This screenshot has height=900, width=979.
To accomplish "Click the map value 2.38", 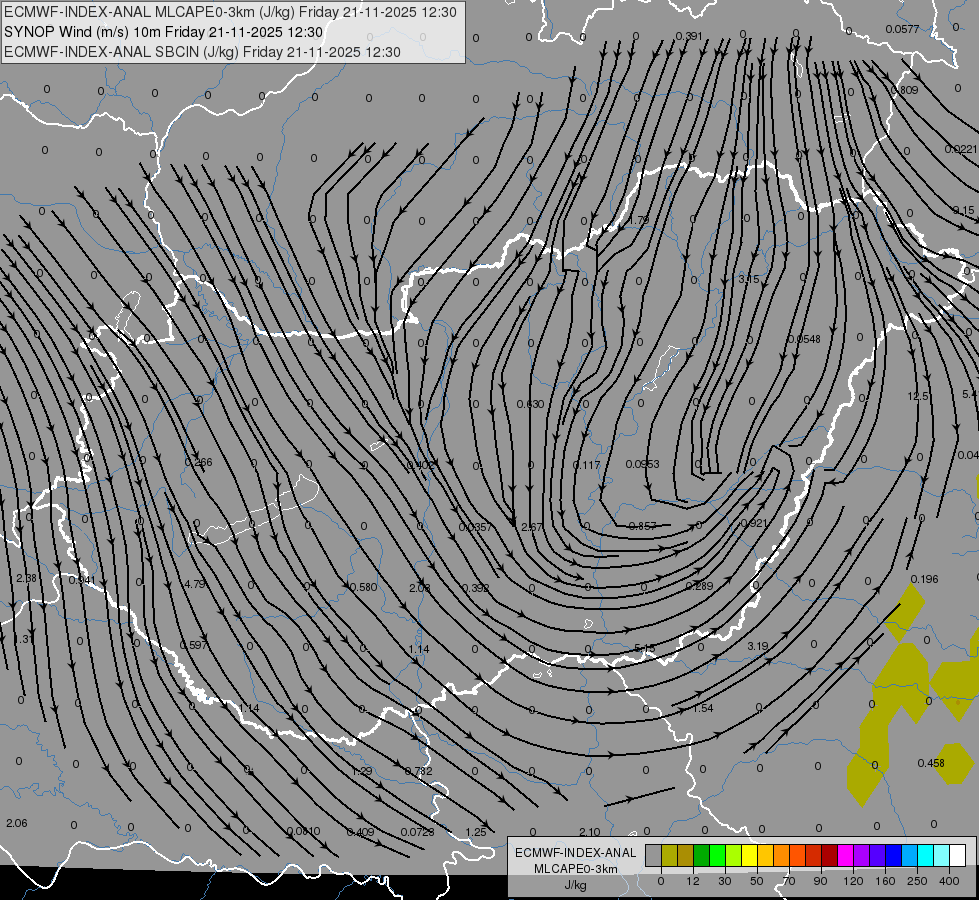I will coord(26,578).
